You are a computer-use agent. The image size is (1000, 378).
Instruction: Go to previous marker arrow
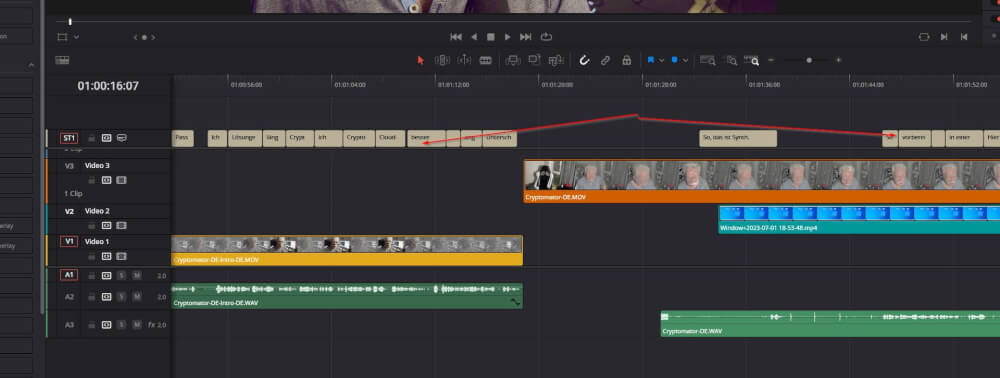click(135, 38)
